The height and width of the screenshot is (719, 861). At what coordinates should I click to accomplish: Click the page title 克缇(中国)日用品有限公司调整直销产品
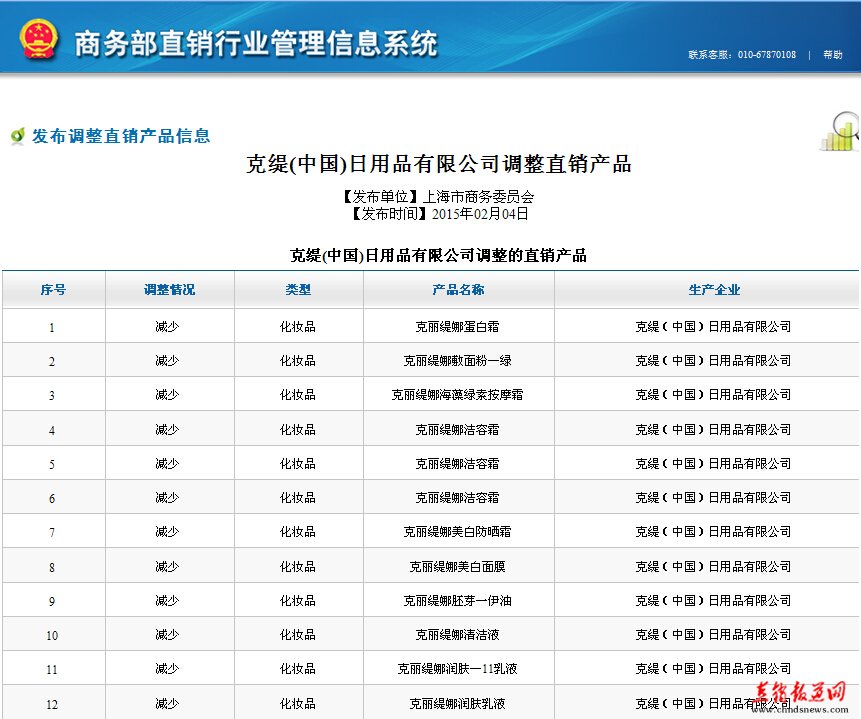(x=438, y=164)
